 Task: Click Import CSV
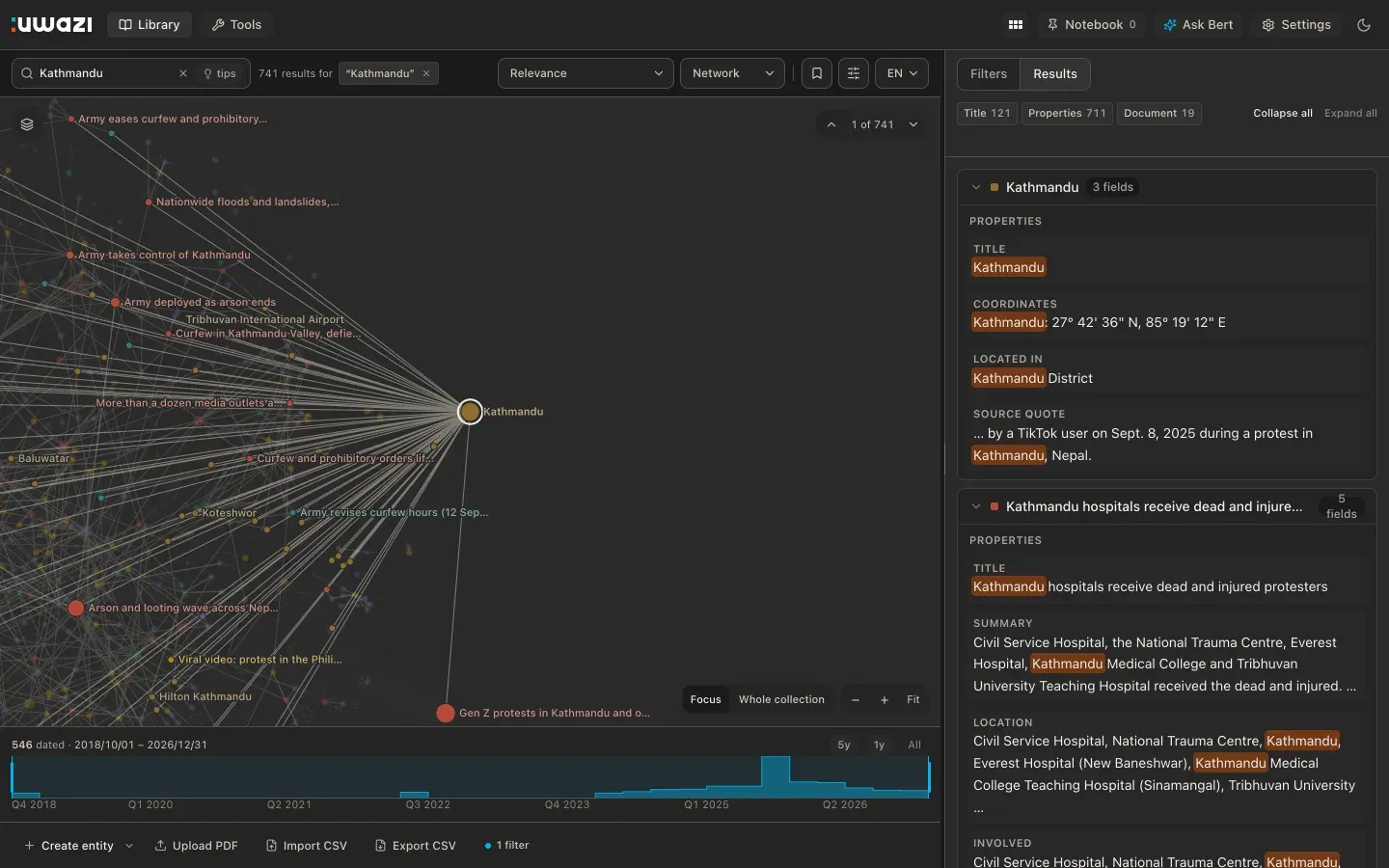pyautogui.click(x=307, y=846)
